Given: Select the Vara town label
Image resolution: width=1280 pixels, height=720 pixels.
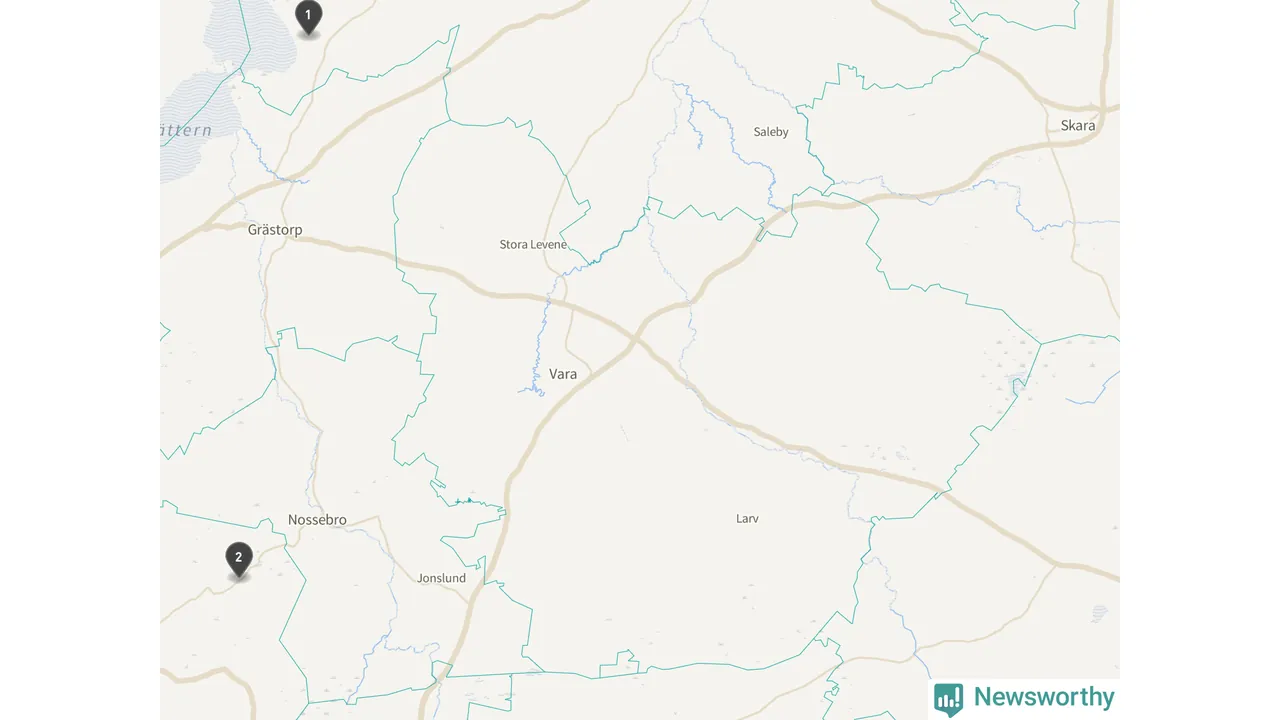Looking at the screenshot, I should click(563, 374).
